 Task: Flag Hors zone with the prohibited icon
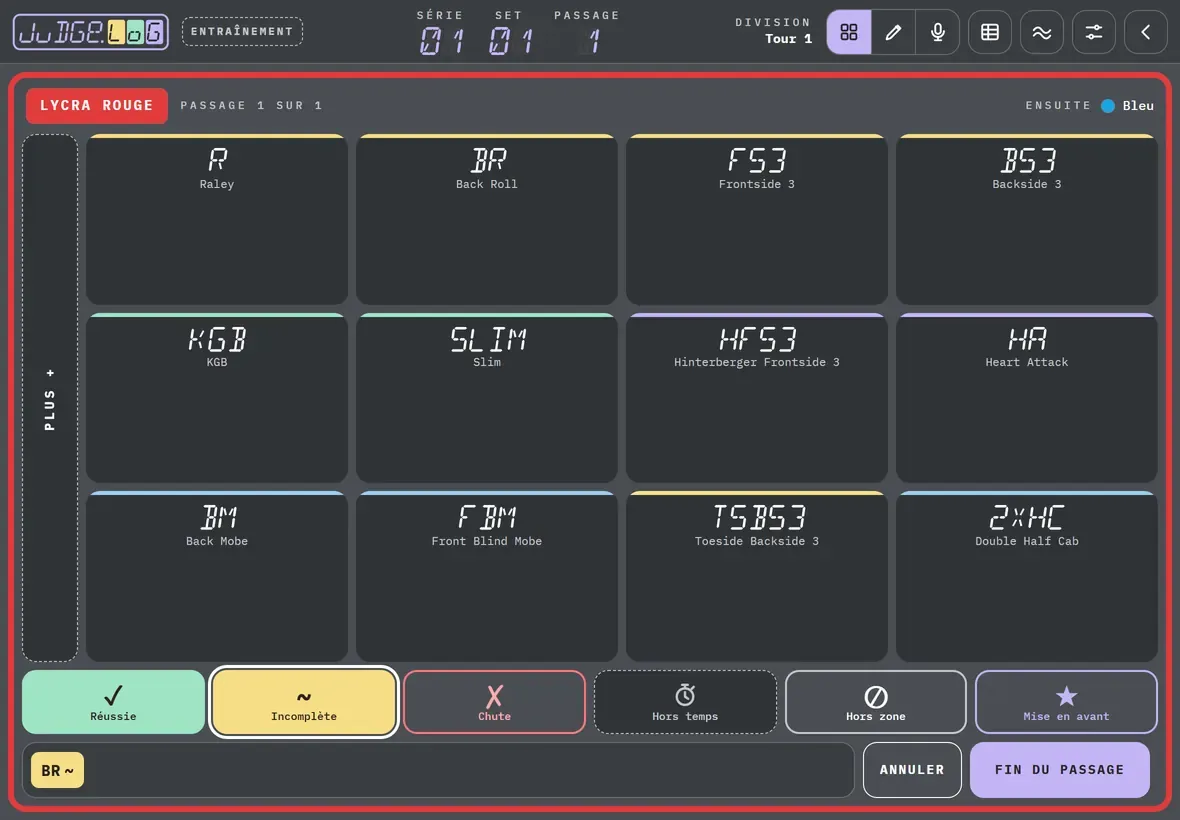[876, 702]
